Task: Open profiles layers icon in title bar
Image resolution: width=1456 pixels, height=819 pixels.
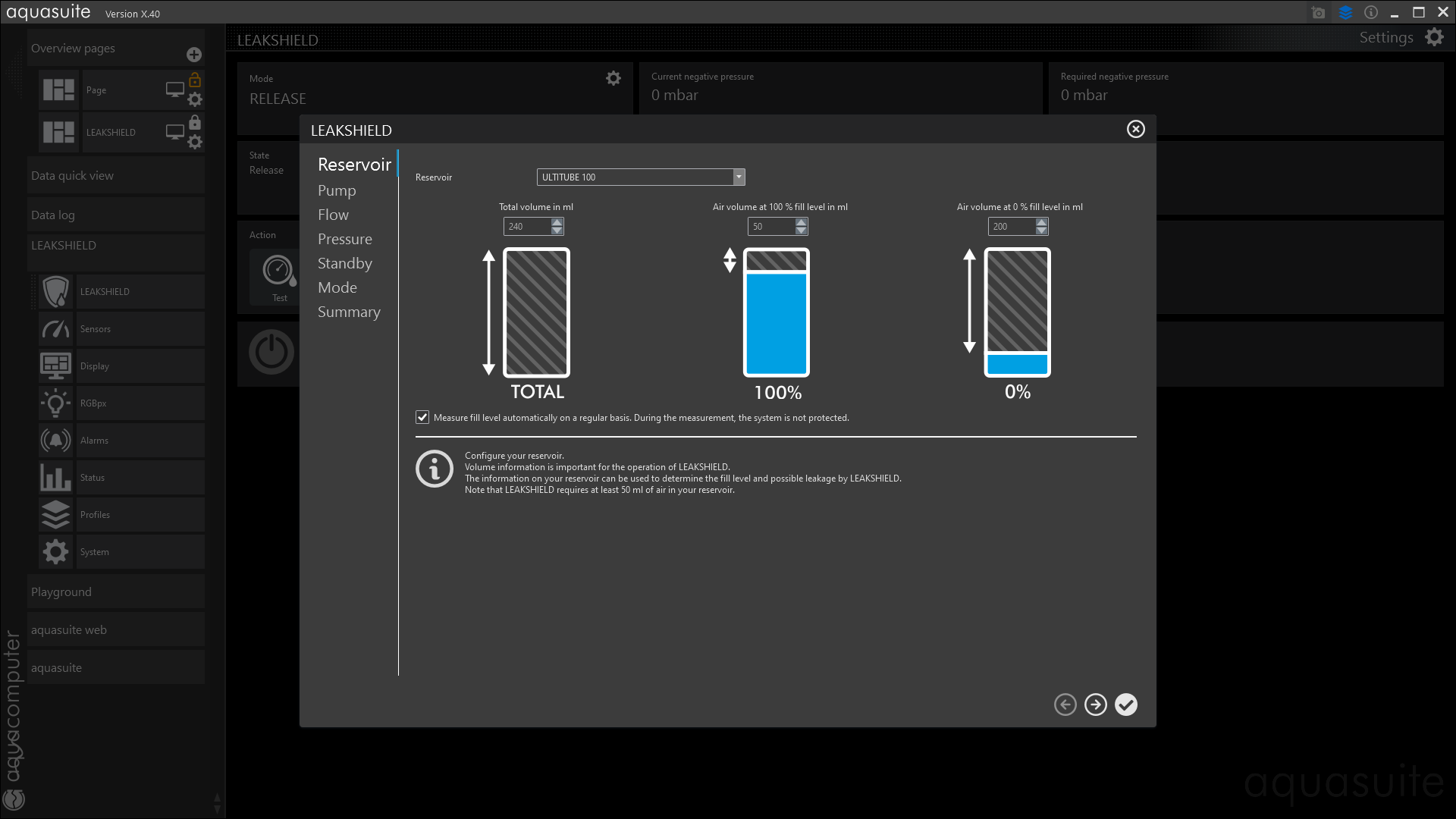Action: [x=1345, y=13]
